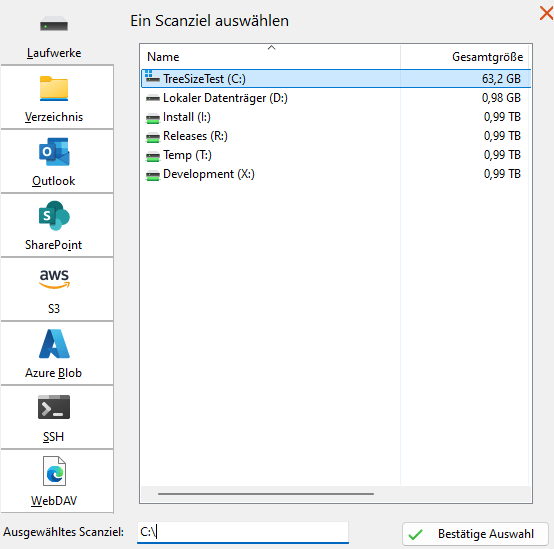Sort the list by the Name column header
Image resolution: width=554 pixels, height=549 pixels.
(271, 57)
